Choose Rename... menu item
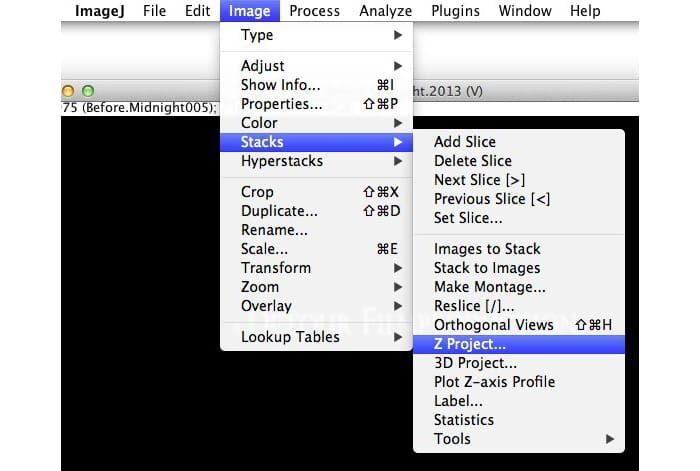700x471 pixels. click(316, 230)
